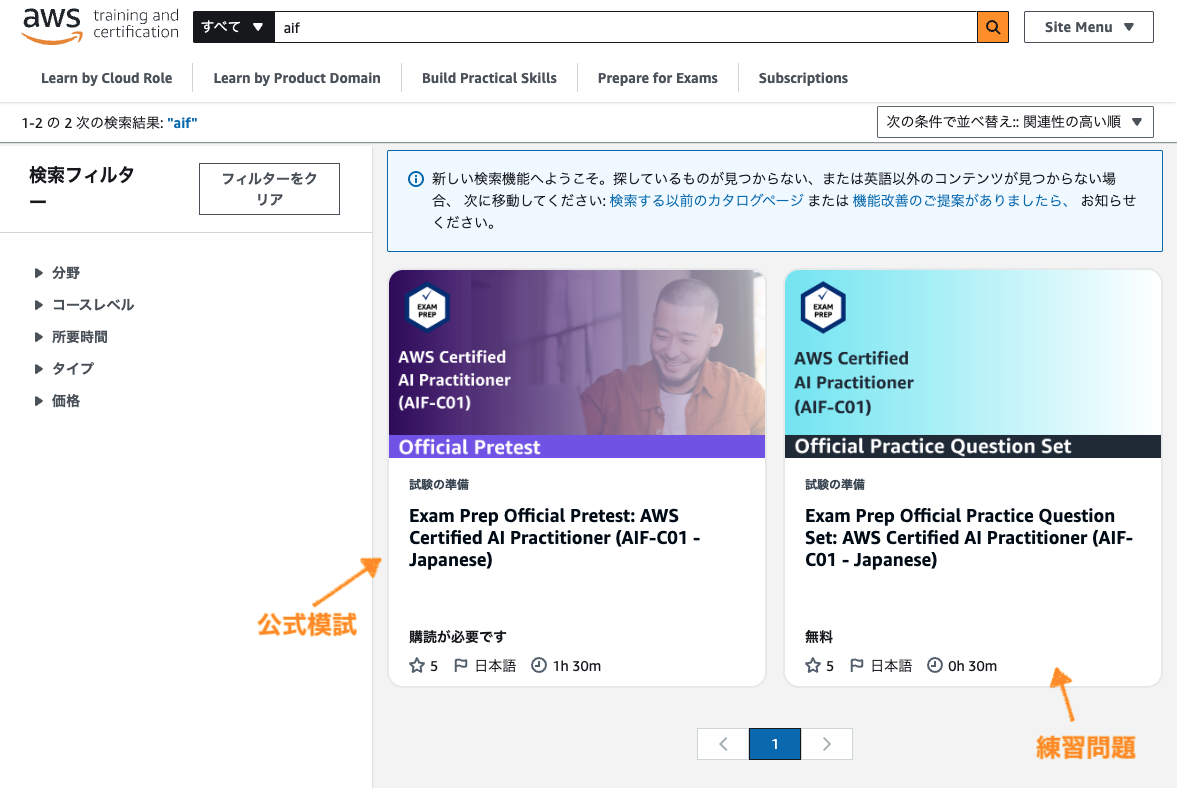
Task: Click the star rating icon on Pretest card
Action: [x=417, y=666]
